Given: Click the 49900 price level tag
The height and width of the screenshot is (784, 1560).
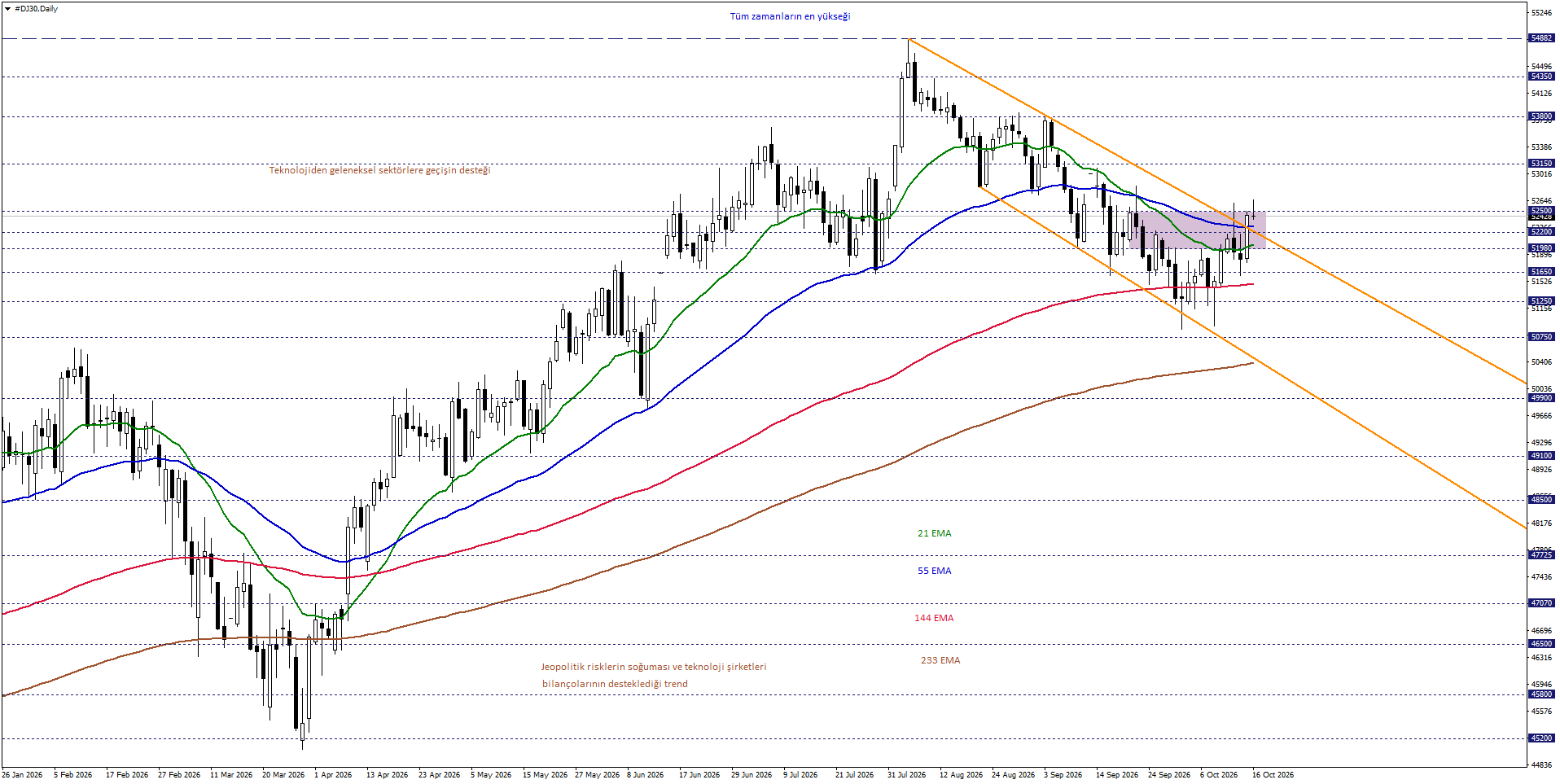Looking at the screenshot, I should click(x=1542, y=398).
